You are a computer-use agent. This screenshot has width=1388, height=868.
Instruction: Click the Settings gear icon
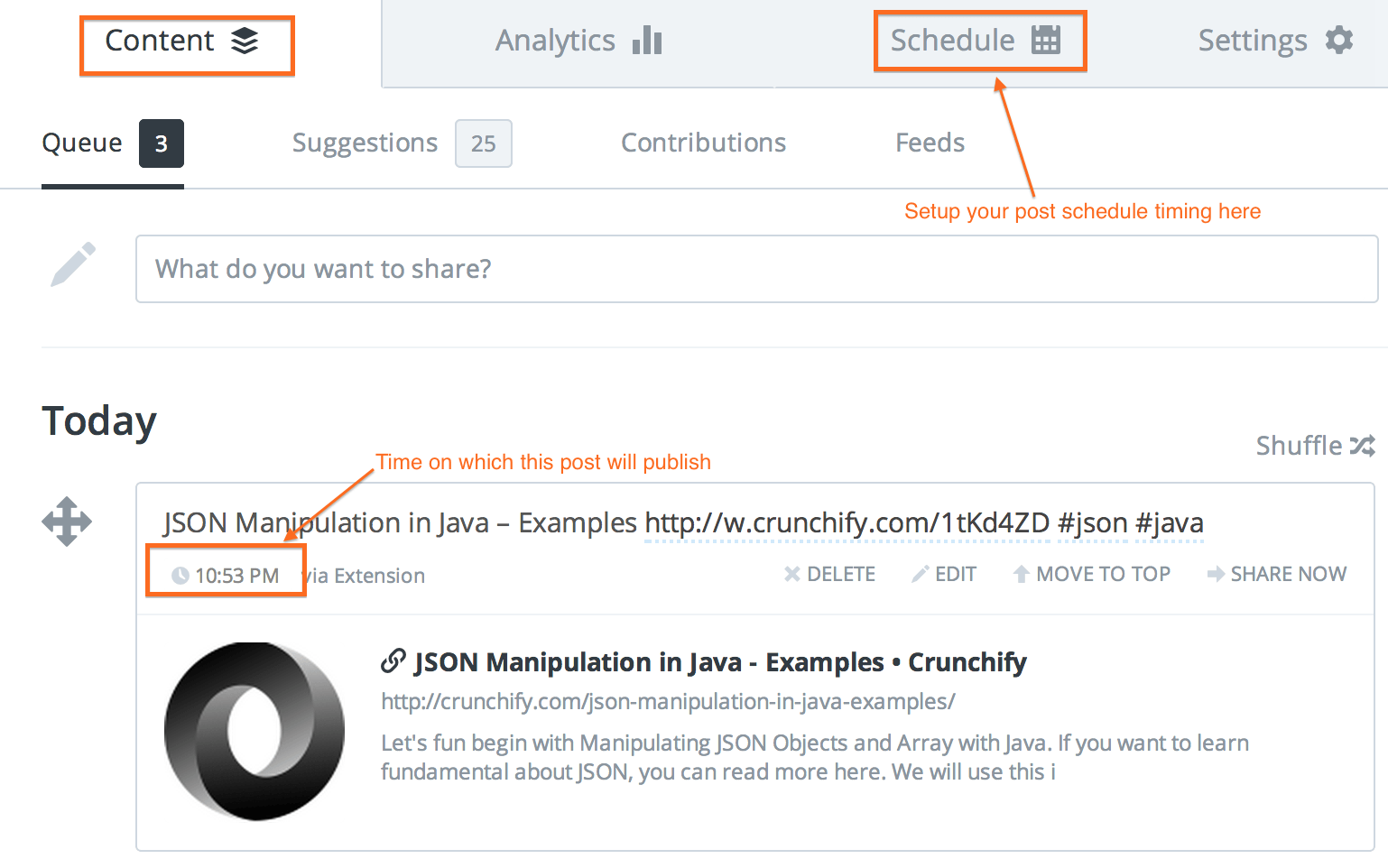(x=1339, y=40)
